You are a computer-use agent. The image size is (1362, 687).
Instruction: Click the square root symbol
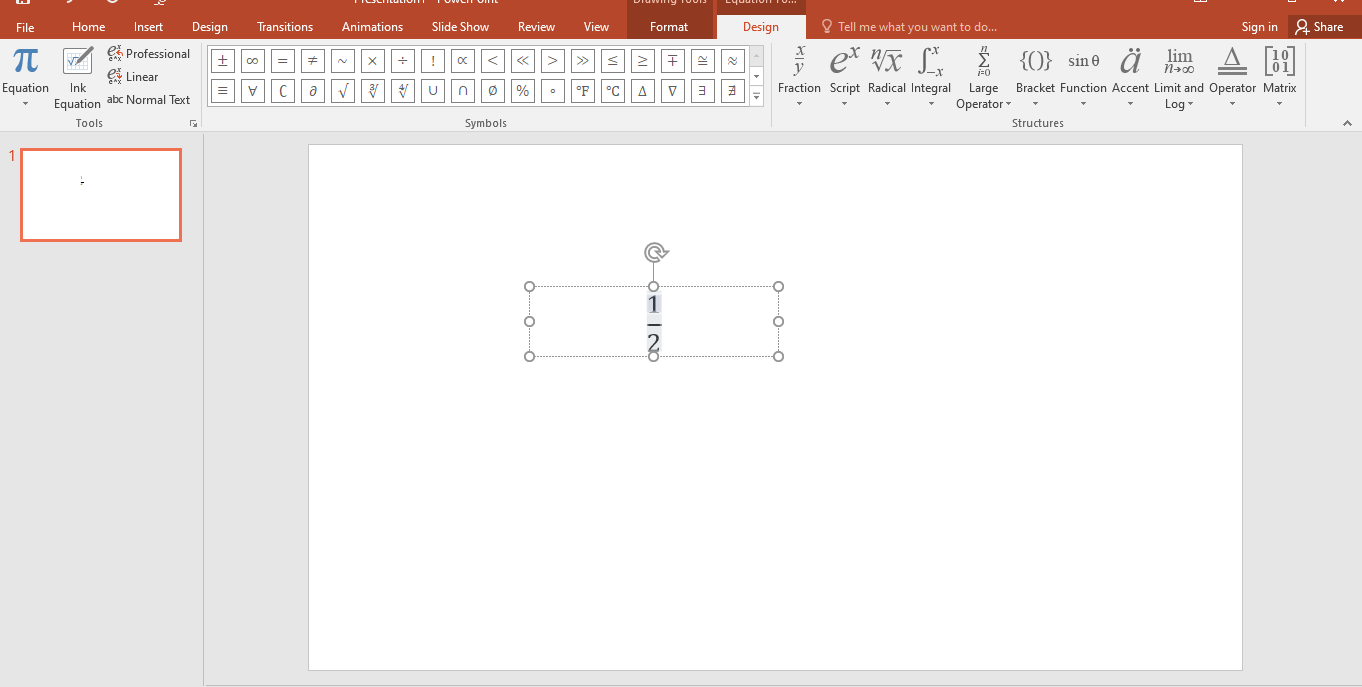[342, 90]
